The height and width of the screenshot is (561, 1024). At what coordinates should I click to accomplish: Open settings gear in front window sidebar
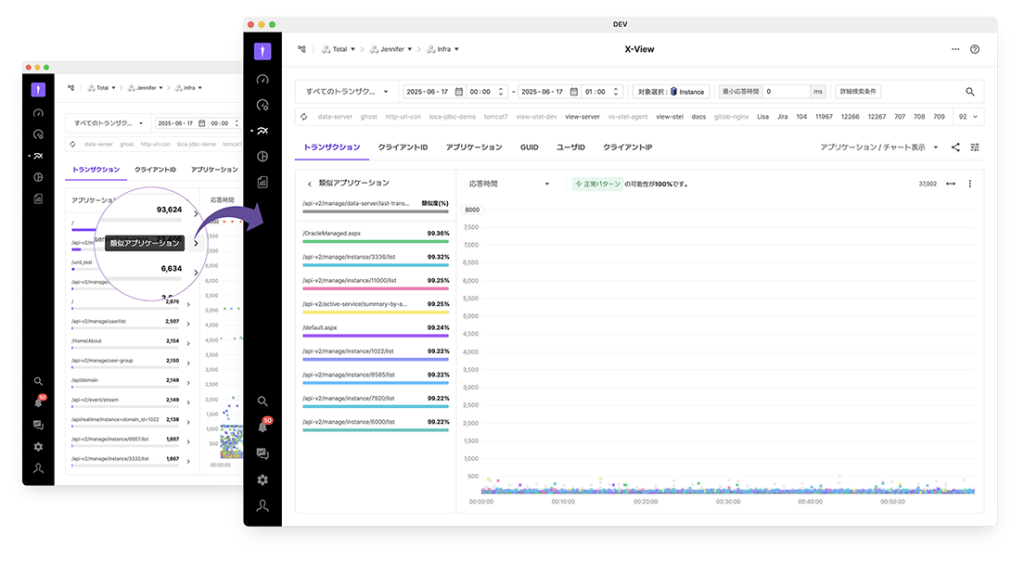point(262,480)
